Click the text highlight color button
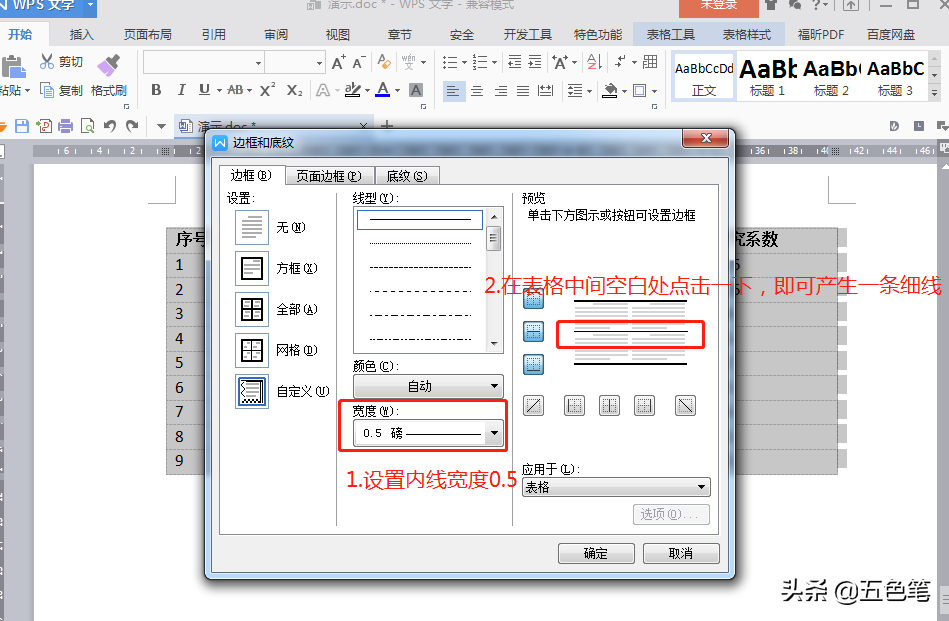 point(353,90)
